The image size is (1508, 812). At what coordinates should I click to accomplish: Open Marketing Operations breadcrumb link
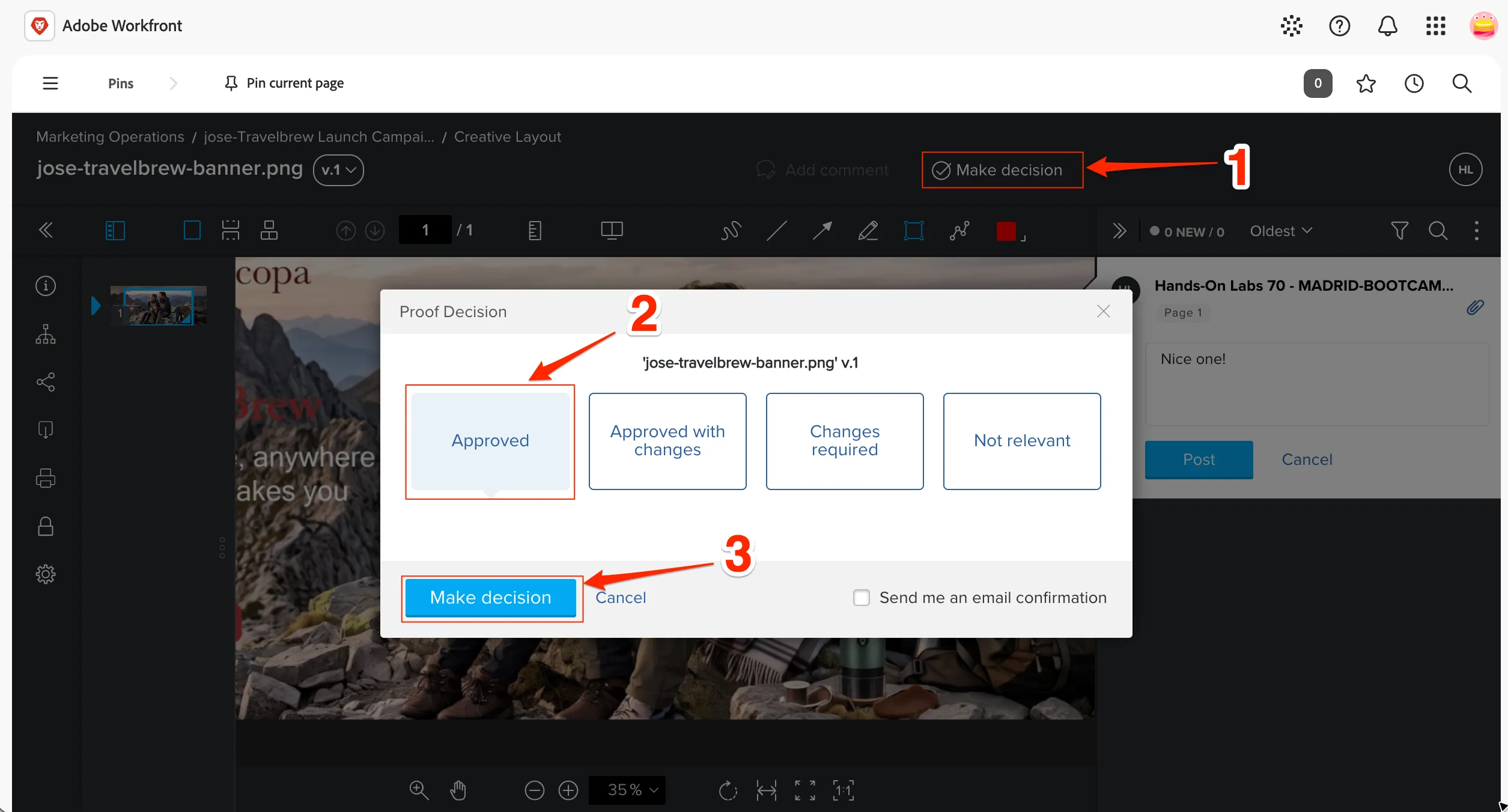[110, 137]
